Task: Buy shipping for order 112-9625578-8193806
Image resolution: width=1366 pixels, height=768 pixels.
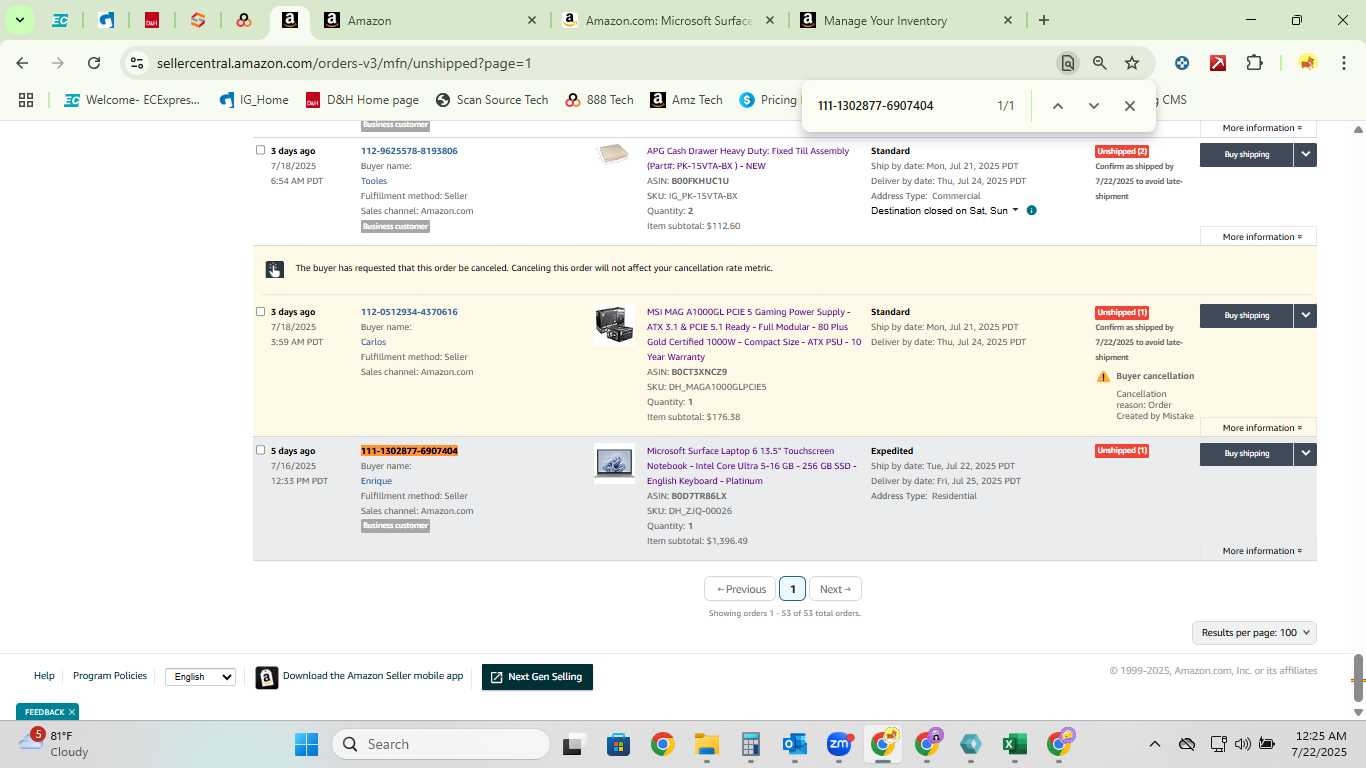Action: point(1246,154)
